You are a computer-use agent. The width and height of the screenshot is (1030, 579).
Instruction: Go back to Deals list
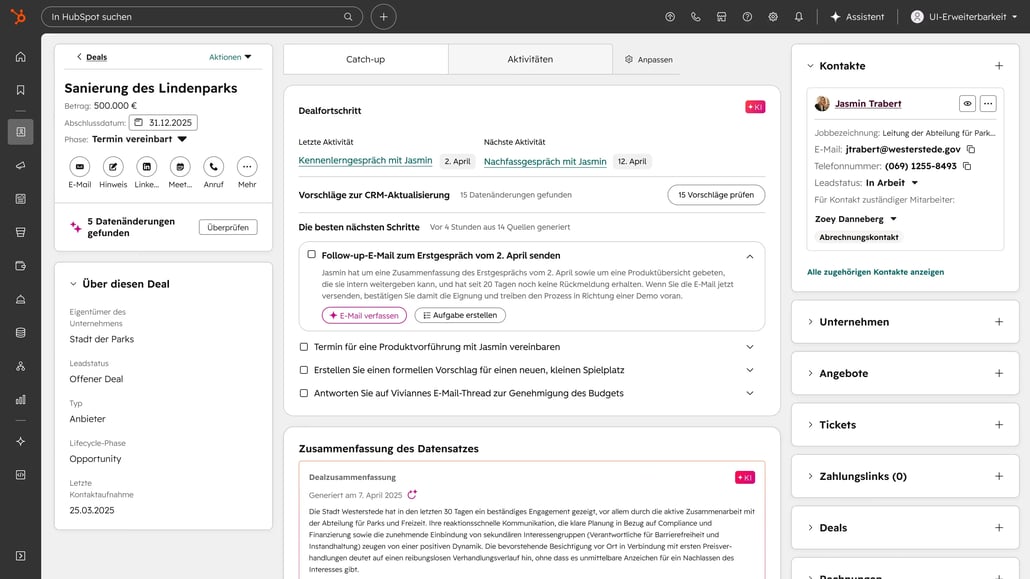[x=92, y=57]
